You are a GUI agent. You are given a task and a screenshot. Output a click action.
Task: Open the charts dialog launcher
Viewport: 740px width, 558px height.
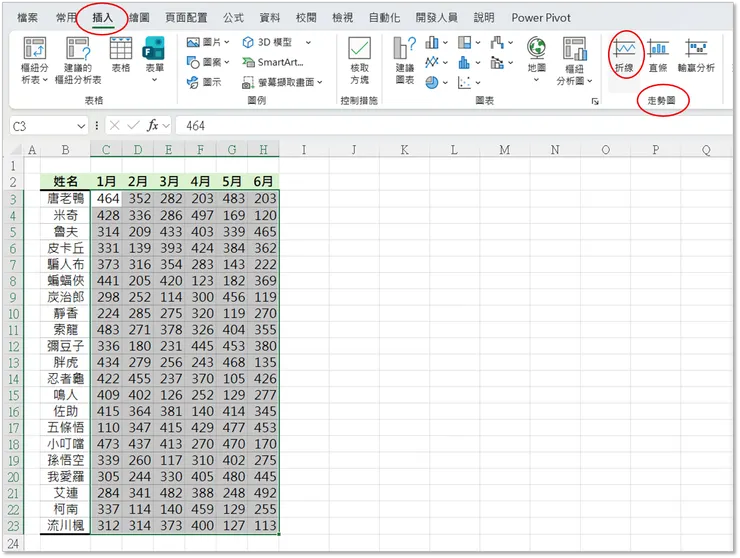click(595, 101)
